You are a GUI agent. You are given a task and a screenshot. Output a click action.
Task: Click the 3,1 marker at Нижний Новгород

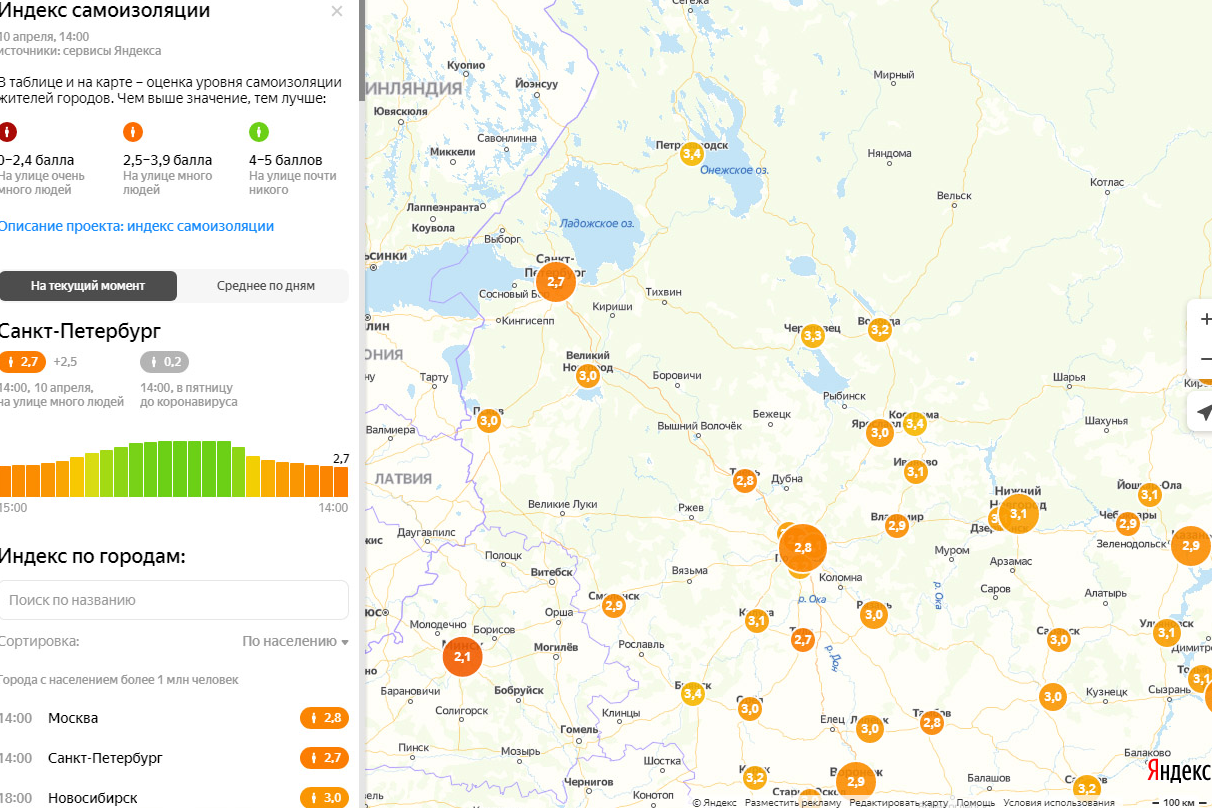[x=1018, y=513]
